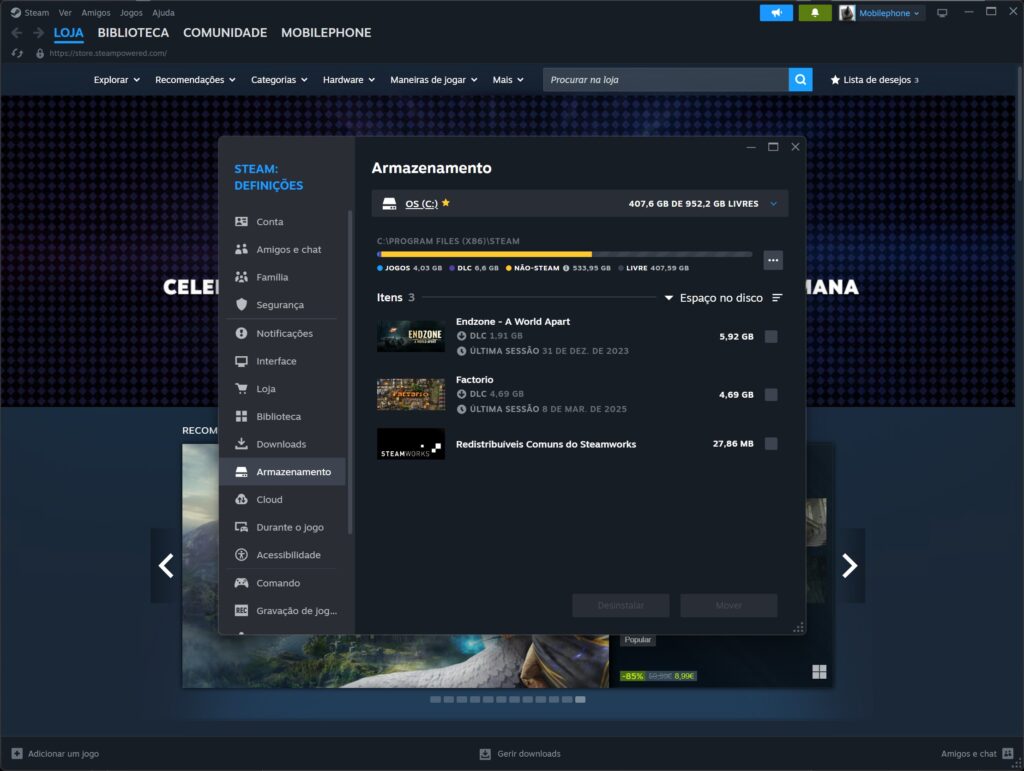
Task: Open the announcements megaphone icon
Action: (776, 12)
